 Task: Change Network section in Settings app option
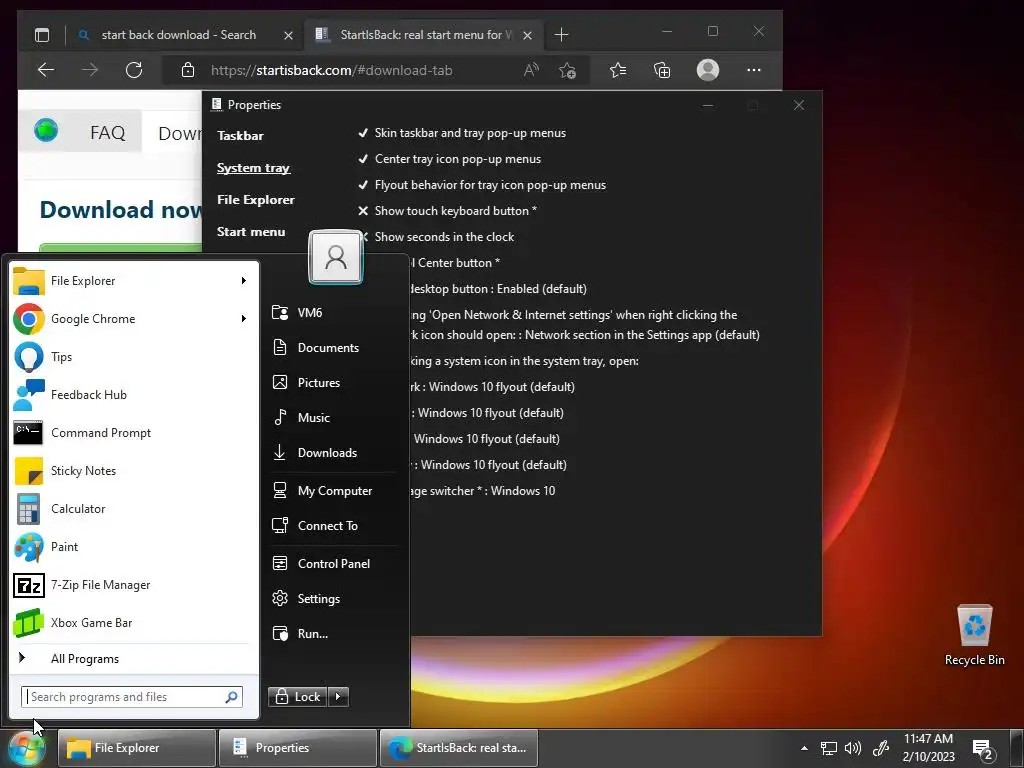[x=584, y=325]
